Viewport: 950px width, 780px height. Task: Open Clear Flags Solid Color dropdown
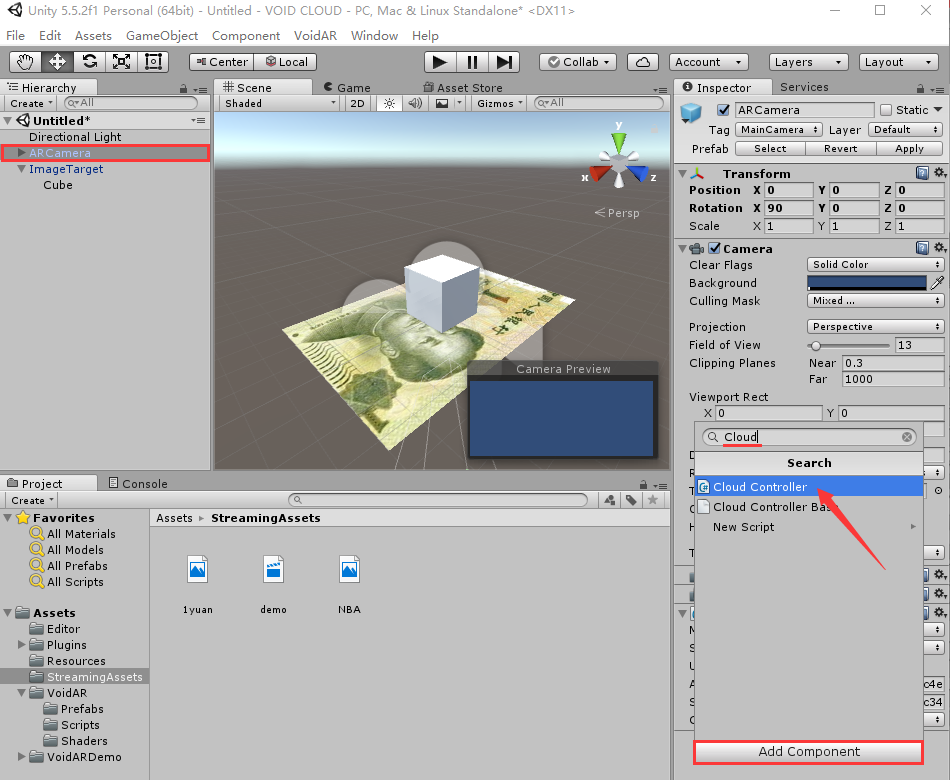tap(875, 264)
